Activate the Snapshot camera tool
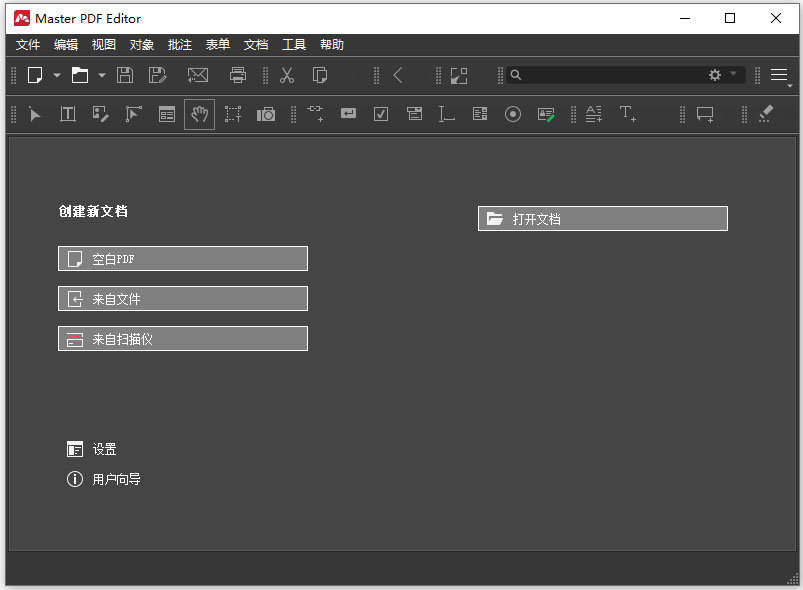Screen dimensions: 803x590 pos(266,114)
